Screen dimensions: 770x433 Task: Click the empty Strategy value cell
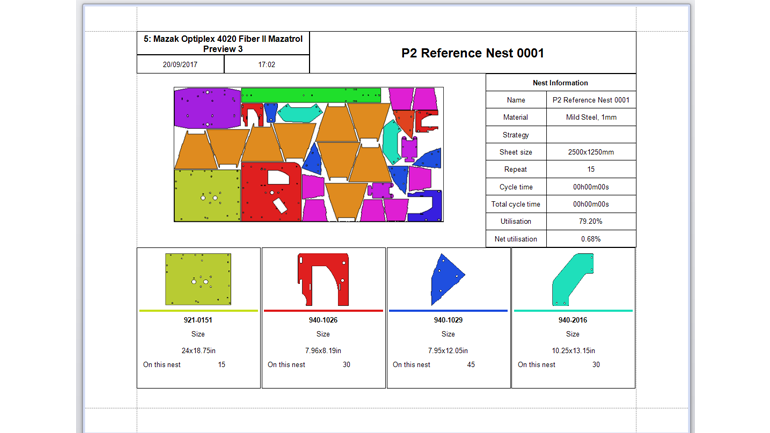590,135
